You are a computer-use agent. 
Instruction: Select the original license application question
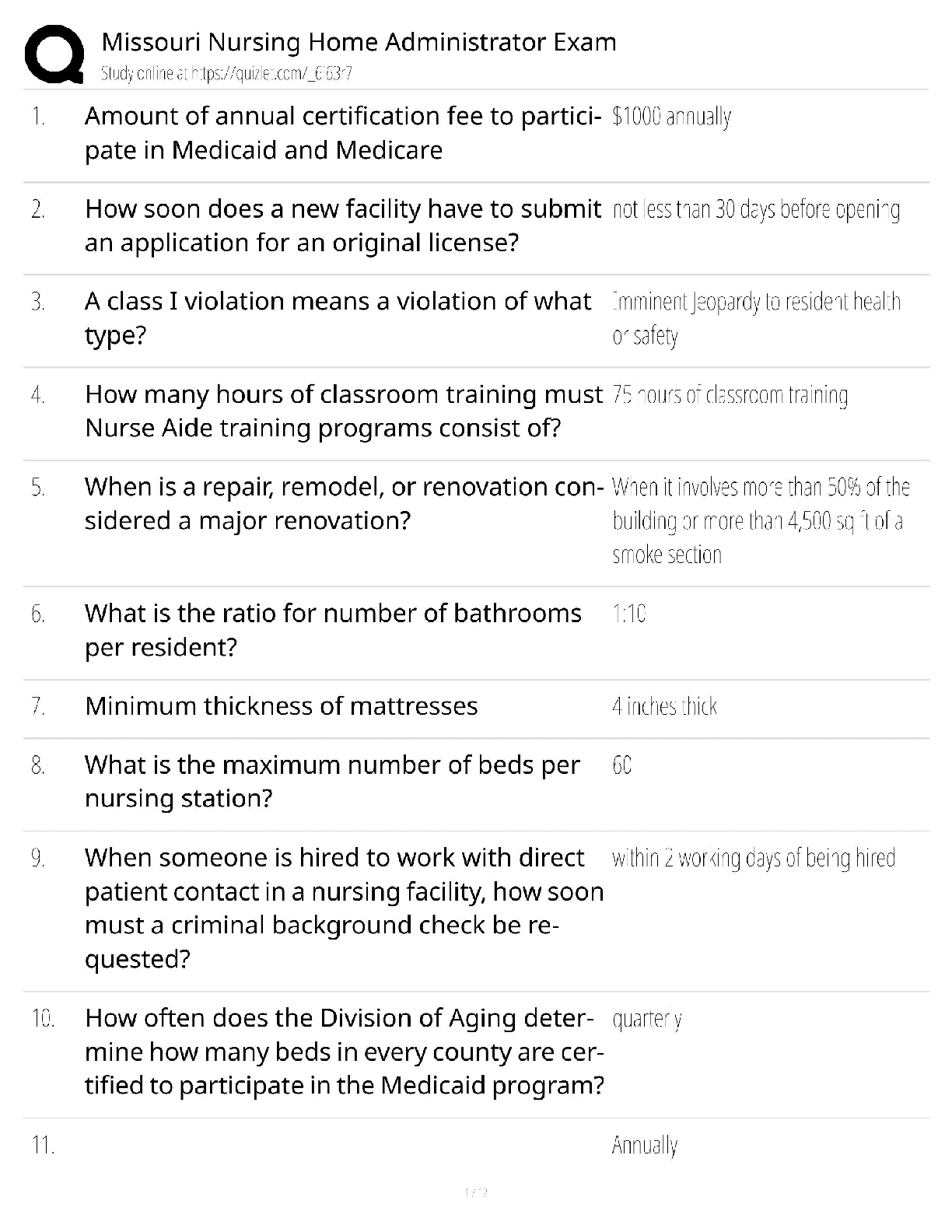tap(342, 226)
